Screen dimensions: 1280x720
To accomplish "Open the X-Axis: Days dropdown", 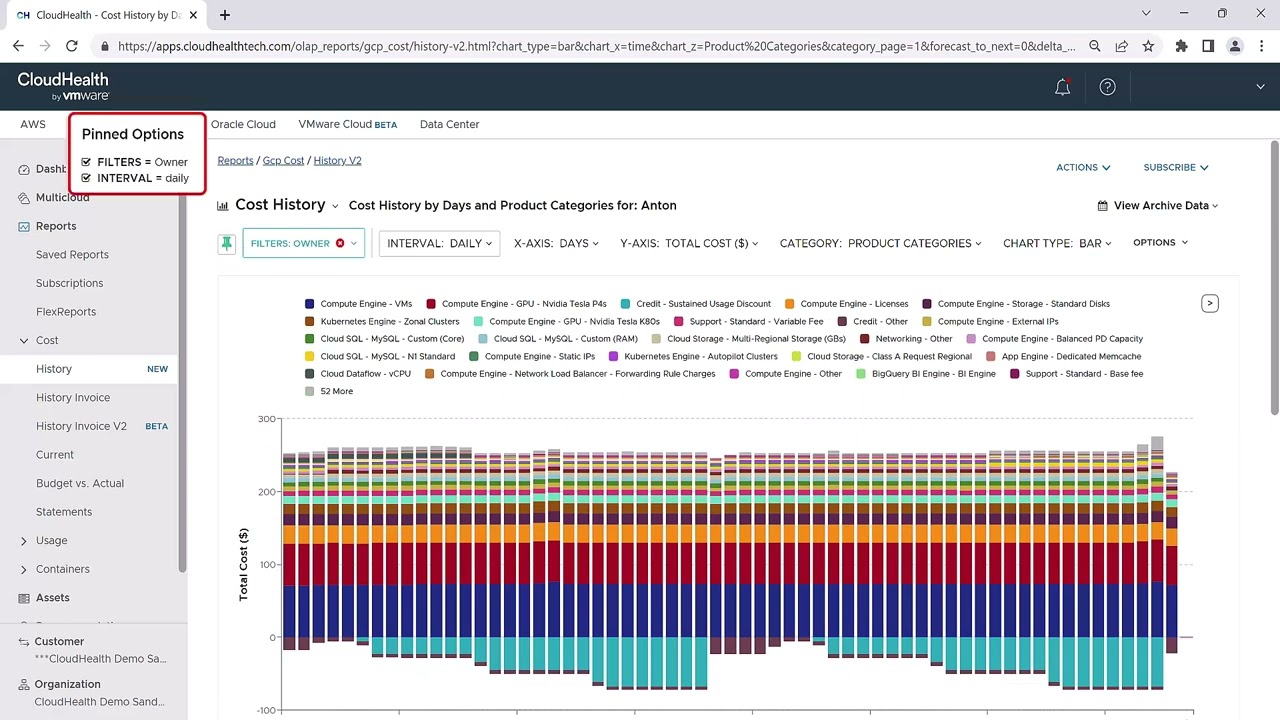I will pos(556,243).
